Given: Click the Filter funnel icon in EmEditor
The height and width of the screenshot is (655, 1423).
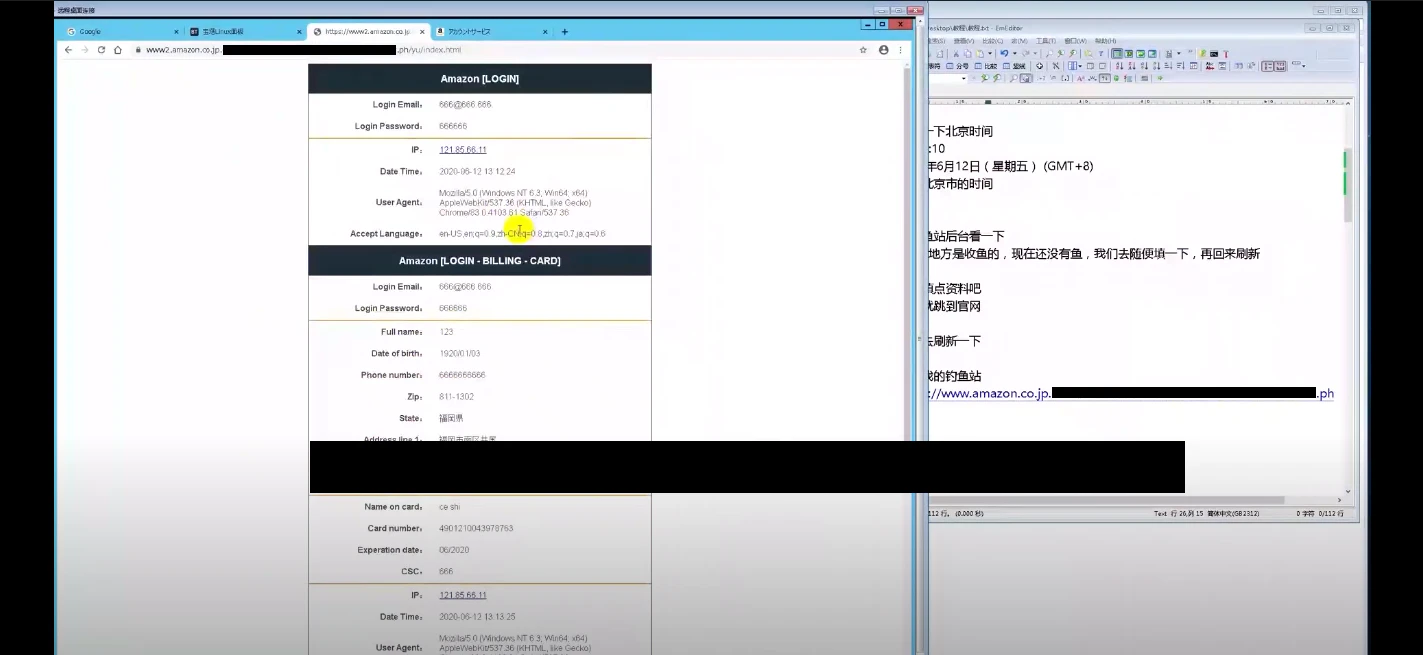Looking at the screenshot, I should point(1101,53).
